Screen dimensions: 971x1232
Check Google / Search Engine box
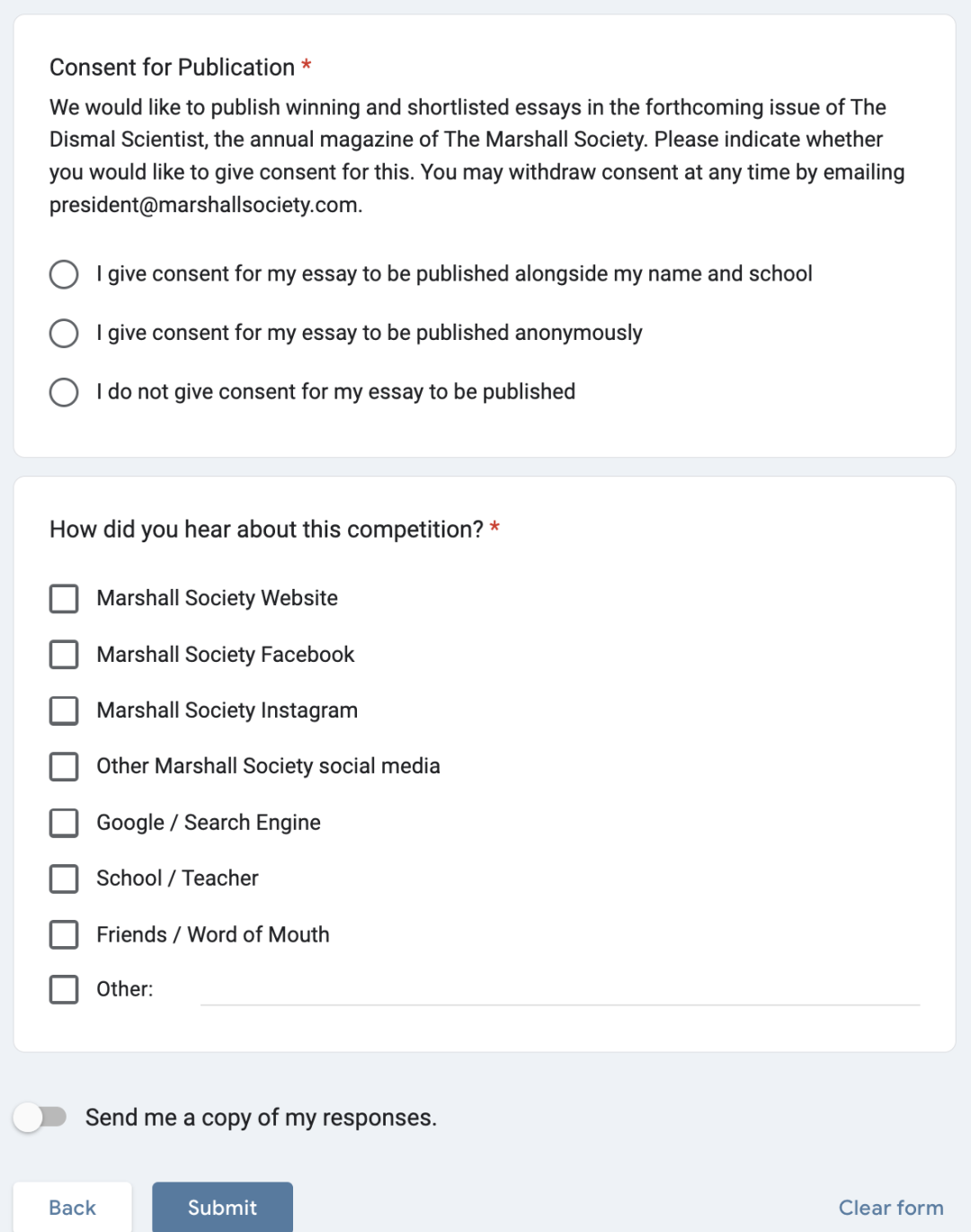(x=64, y=823)
